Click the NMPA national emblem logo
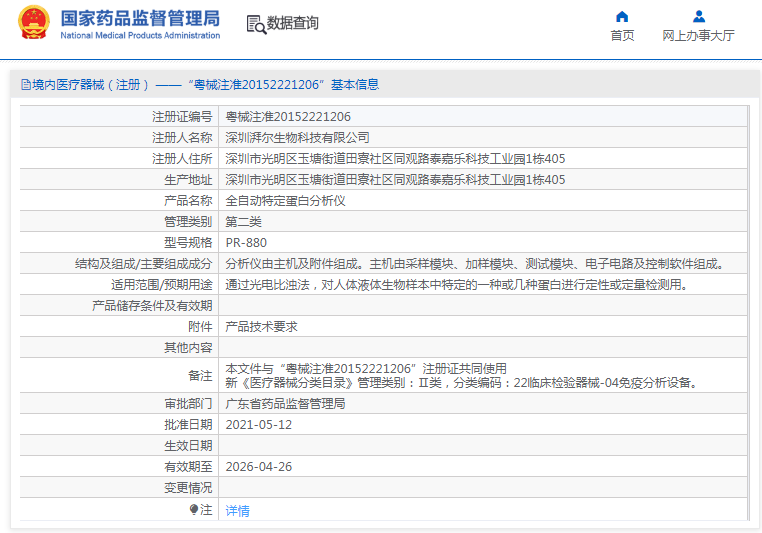The image size is (762, 533). click(x=33, y=24)
